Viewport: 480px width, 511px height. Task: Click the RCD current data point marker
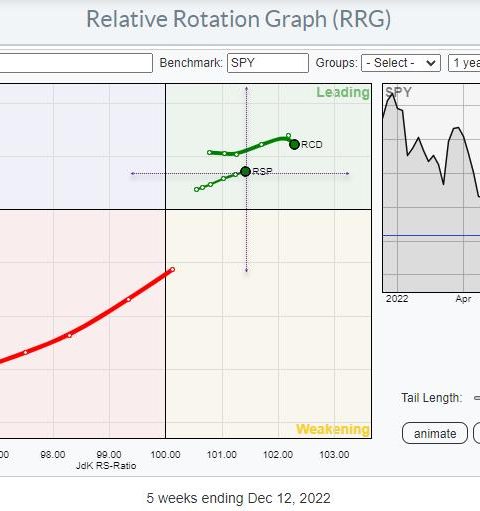tap(294, 144)
